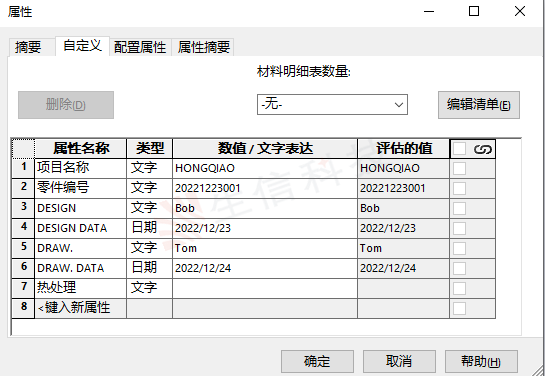Click value cell for 热处理 row
Screen dimensions: 545x376
coord(265,288)
